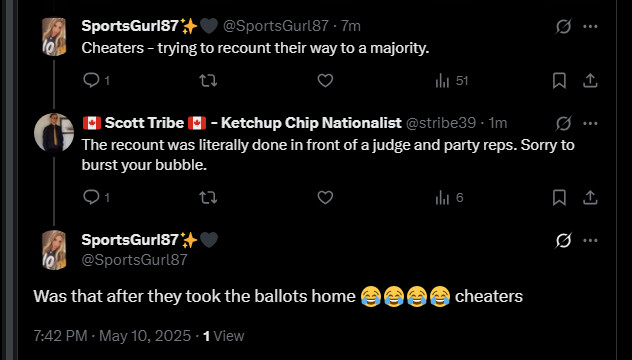Open Scott Tribe's profile picture
This screenshot has height=360, width=632.
coord(54,133)
